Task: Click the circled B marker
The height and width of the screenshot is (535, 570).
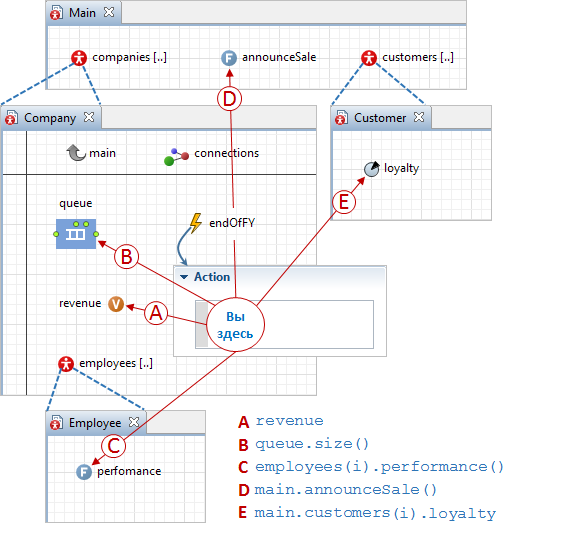Action: [x=127, y=257]
